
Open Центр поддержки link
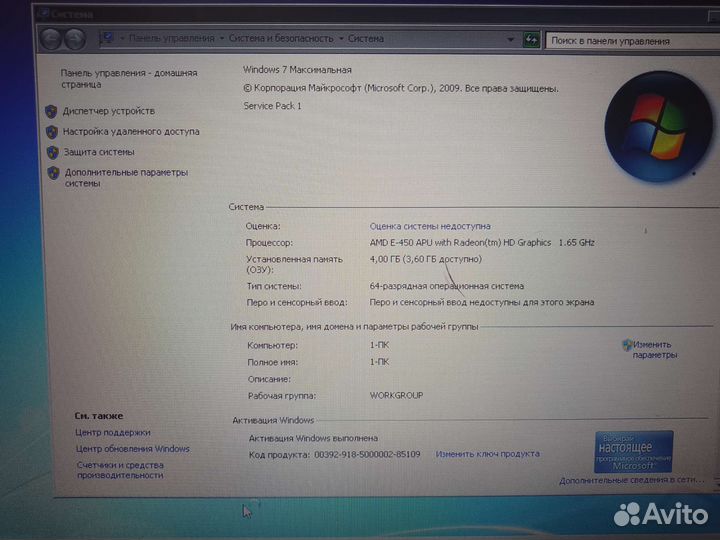113,433
